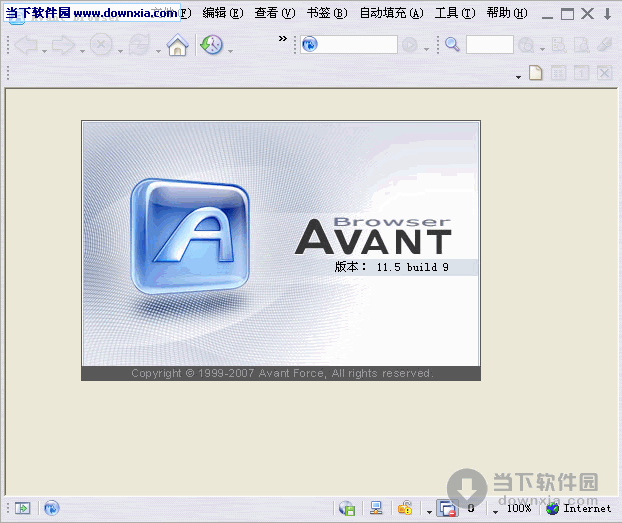This screenshot has width=622, height=523.
Task: Open the 工具(T) menu
Action: (x=455, y=13)
